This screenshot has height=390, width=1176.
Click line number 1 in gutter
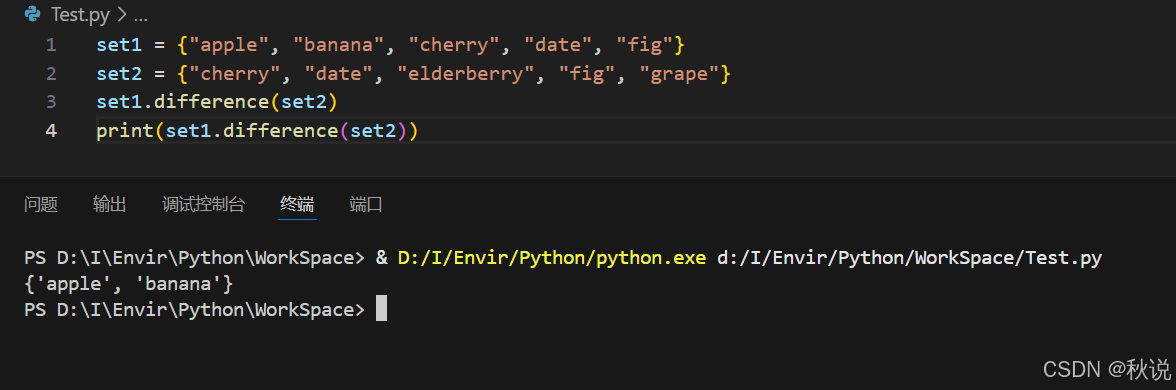coord(51,45)
